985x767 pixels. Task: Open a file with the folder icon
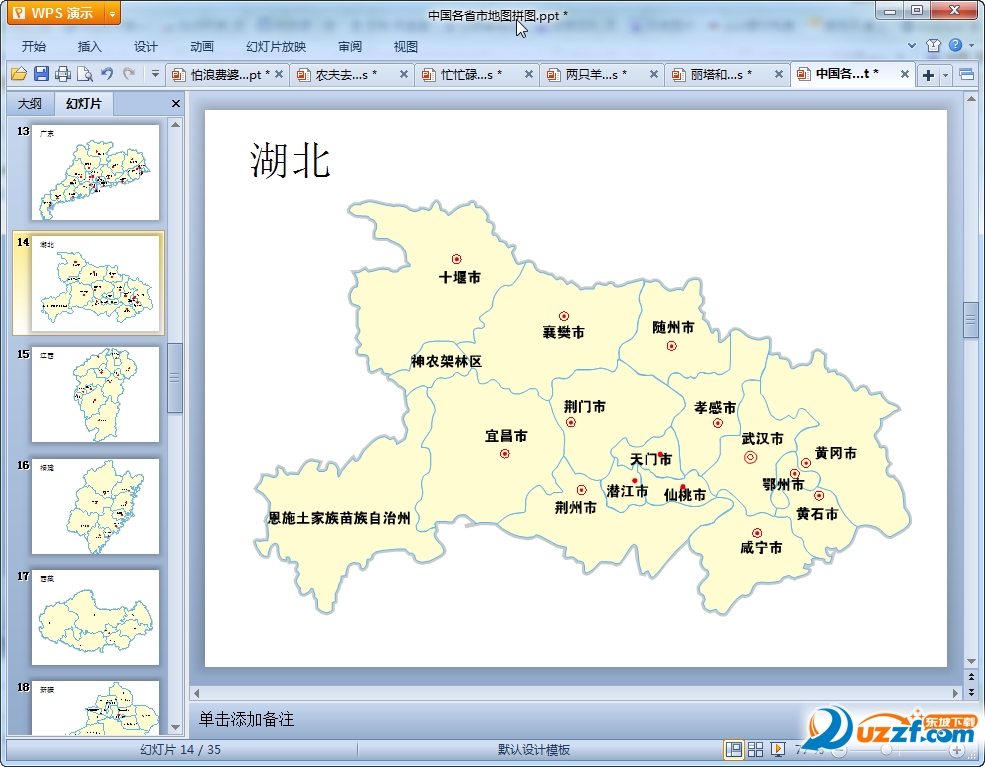(19, 74)
